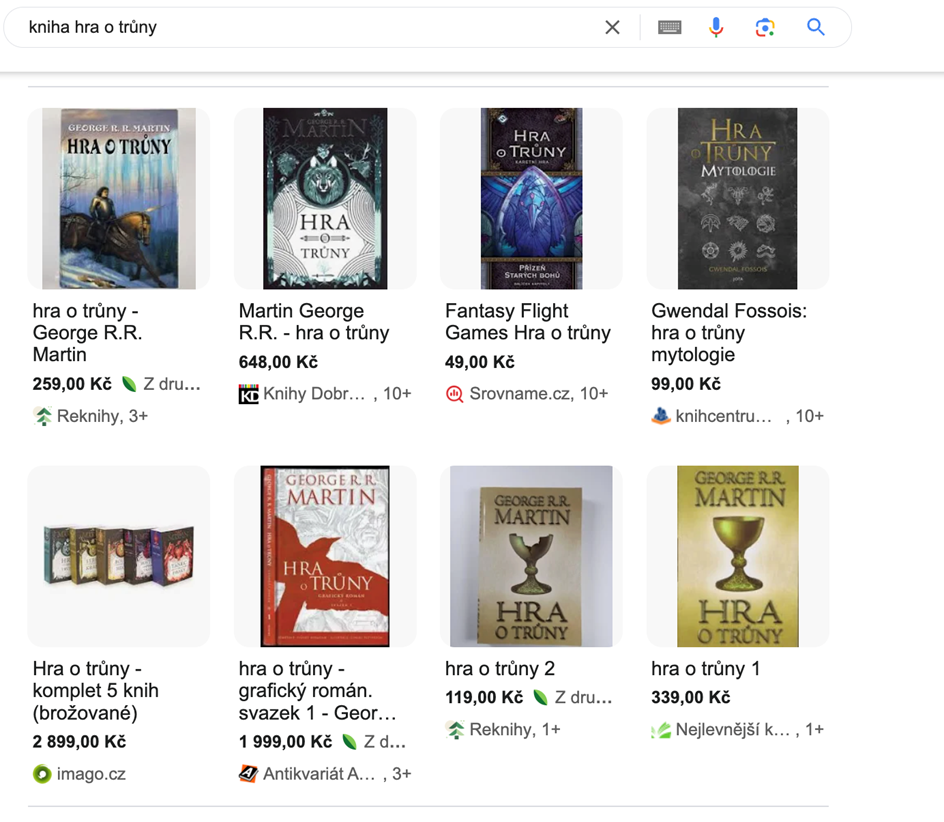Clear the search query with the X icon
The image size is (944, 822).
pyautogui.click(x=612, y=27)
